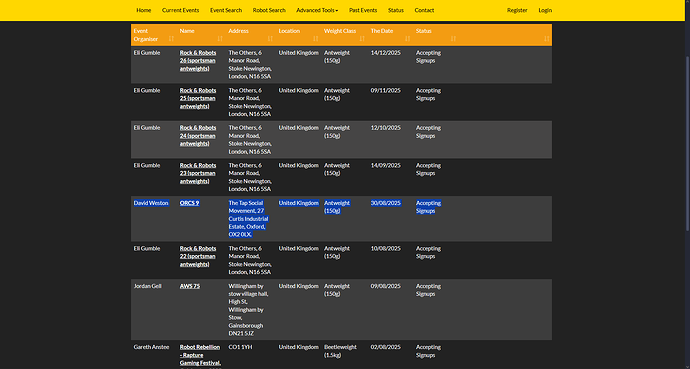Sort by Address column arrow icon
Screen dimensions: 690x369
click(270, 39)
